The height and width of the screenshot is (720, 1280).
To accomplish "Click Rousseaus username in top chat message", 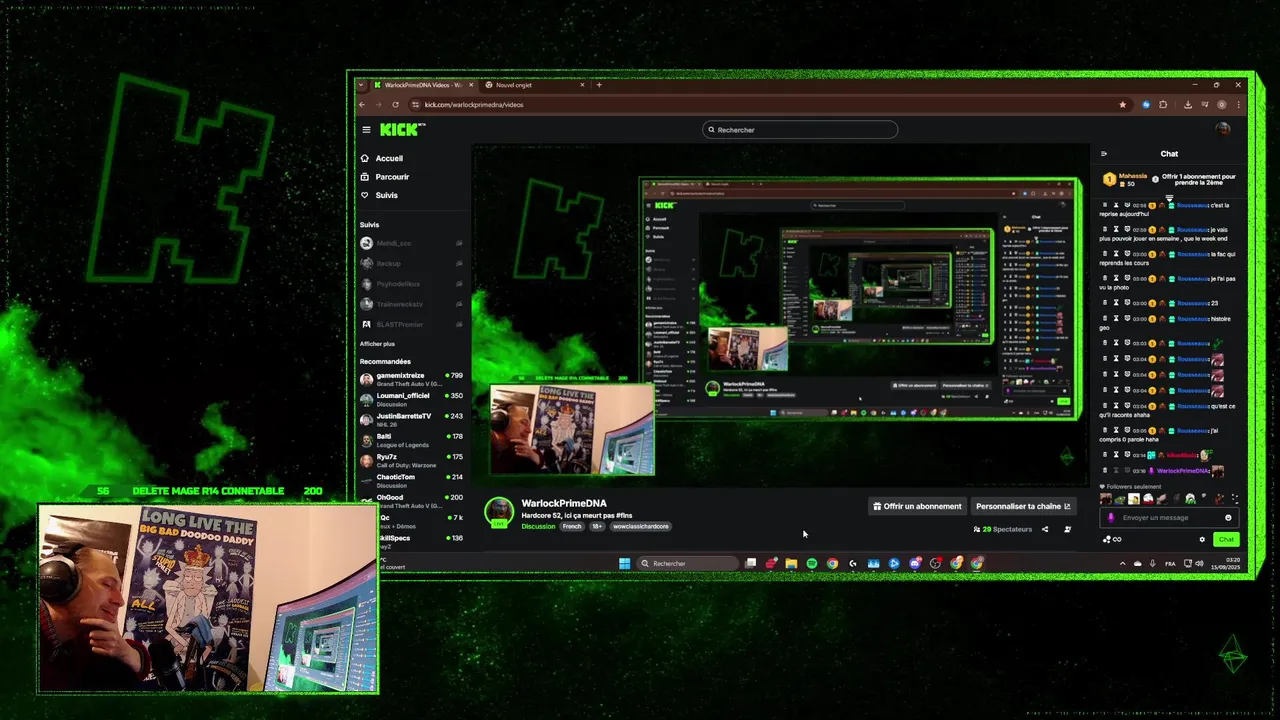I will [x=1193, y=205].
